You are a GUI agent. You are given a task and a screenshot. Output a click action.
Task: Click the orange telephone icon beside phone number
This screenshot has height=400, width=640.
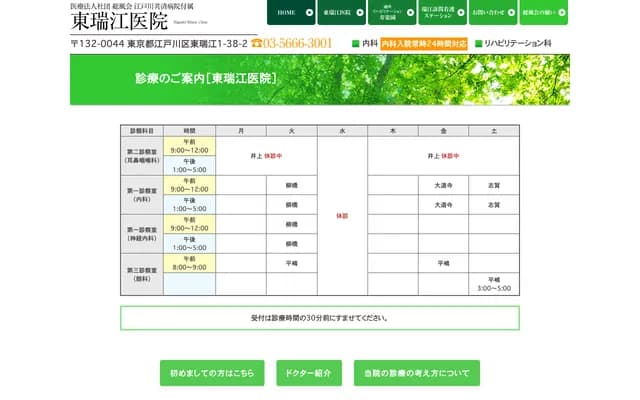pos(257,44)
